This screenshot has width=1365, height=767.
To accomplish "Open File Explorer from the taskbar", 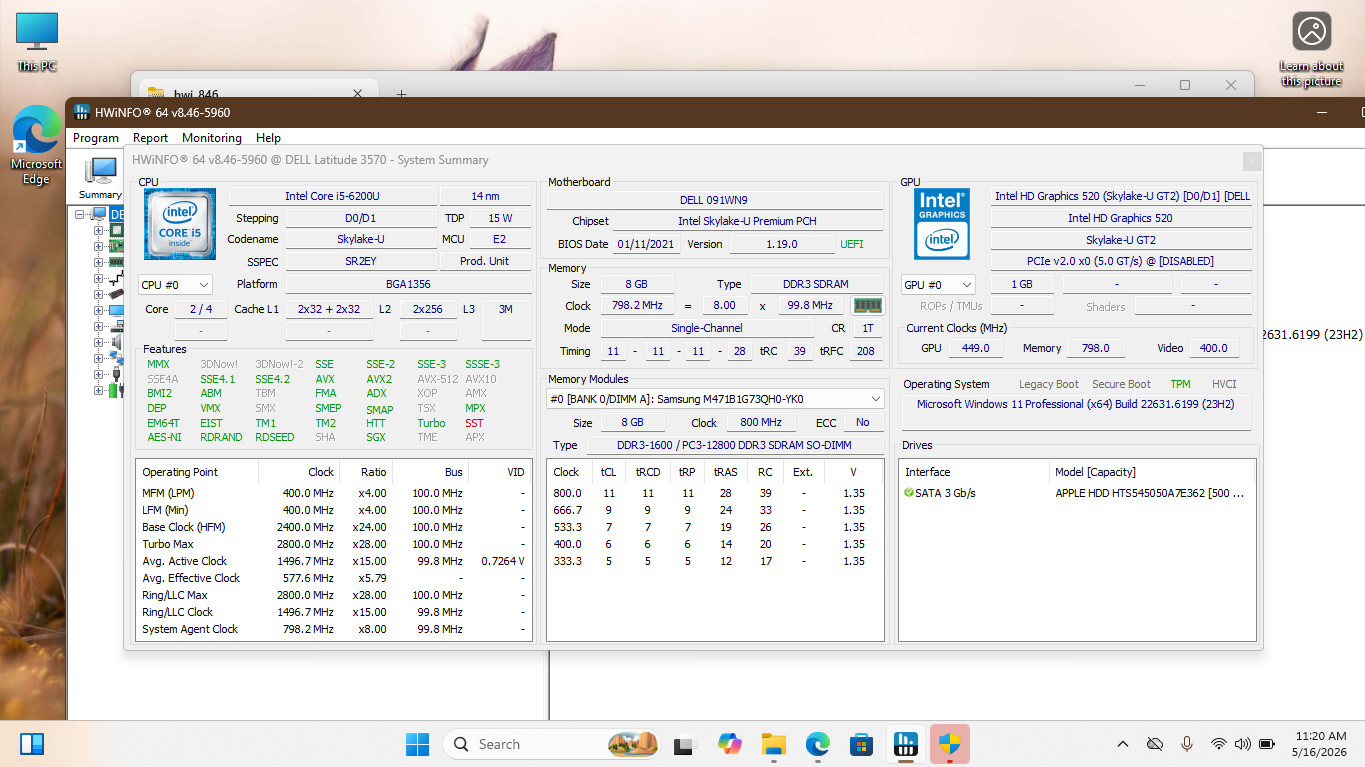I will click(774, 744).
